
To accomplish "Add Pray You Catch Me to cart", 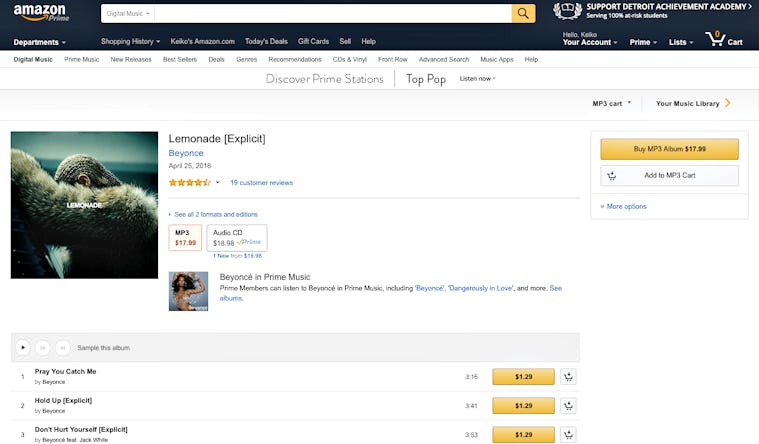I will [568, 377].
